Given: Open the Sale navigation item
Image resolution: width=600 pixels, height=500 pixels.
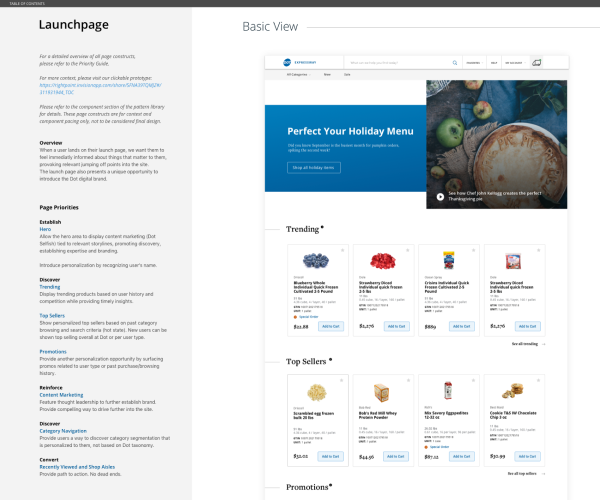Looking at the screenshot, I should [x=348, y=75].
